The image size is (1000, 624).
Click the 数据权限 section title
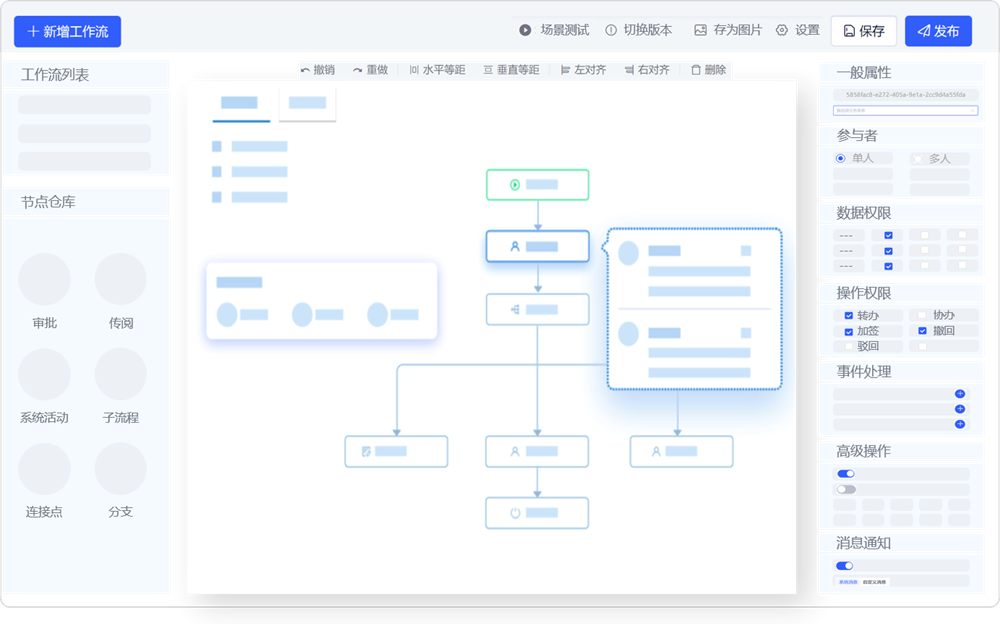(864, 213)
